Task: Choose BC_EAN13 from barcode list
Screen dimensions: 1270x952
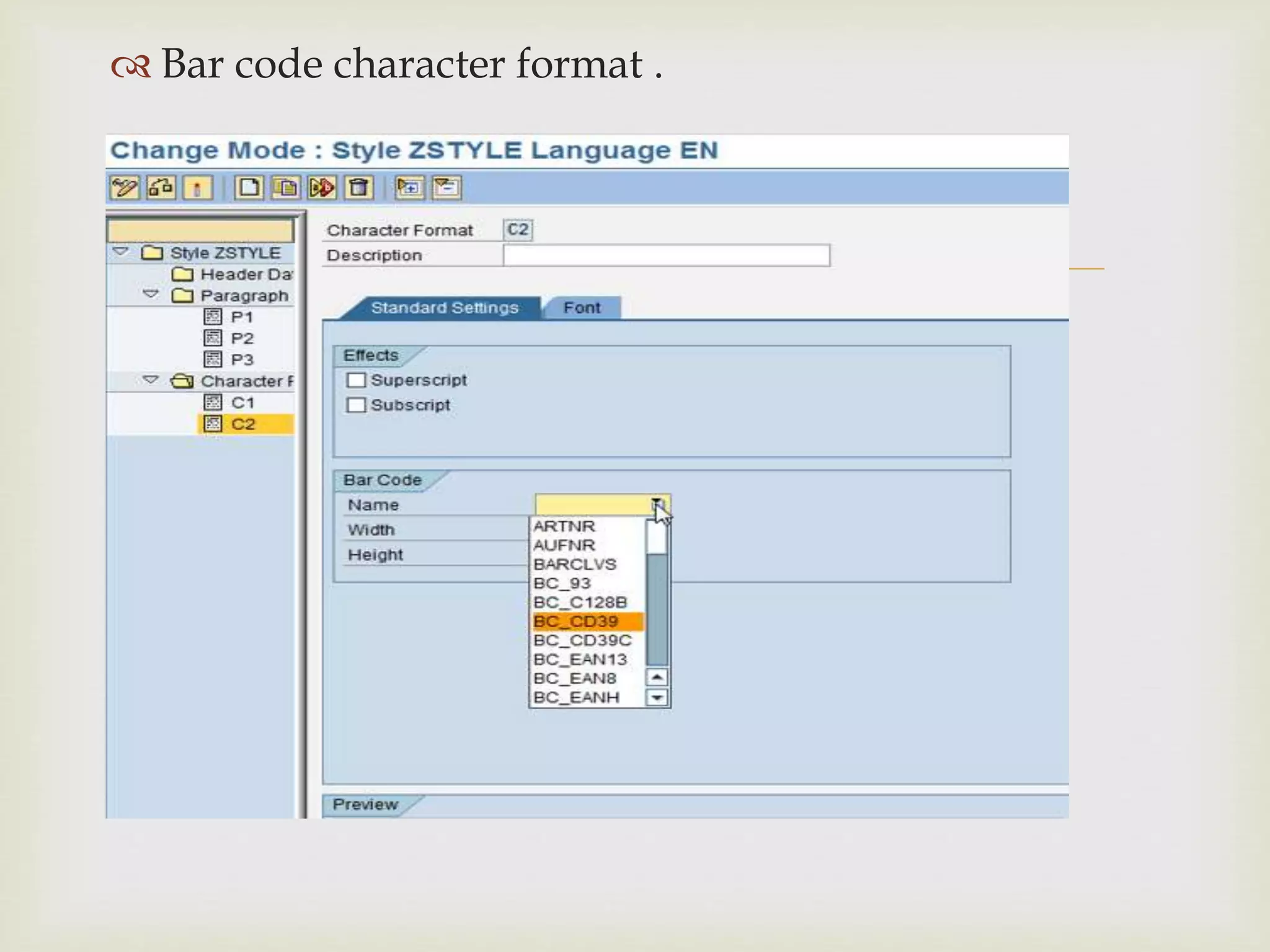Action: pyautogui.click(x=580, y=659)
